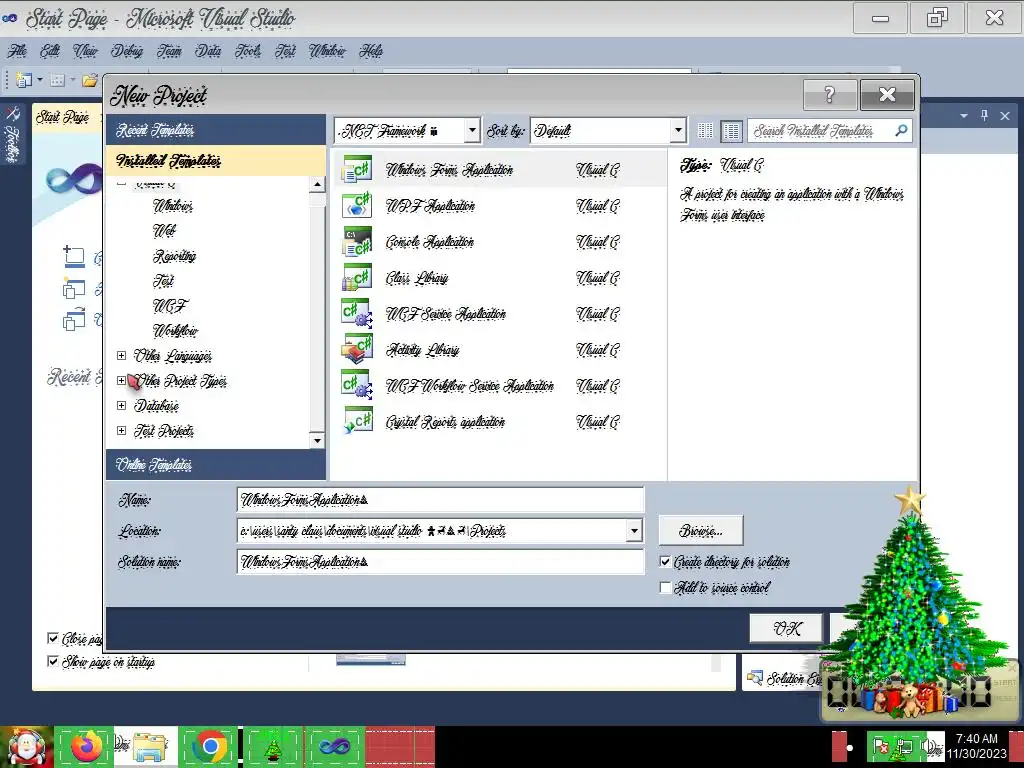Click the Browse... button
1024x768 pixels.
click(701, 530)
